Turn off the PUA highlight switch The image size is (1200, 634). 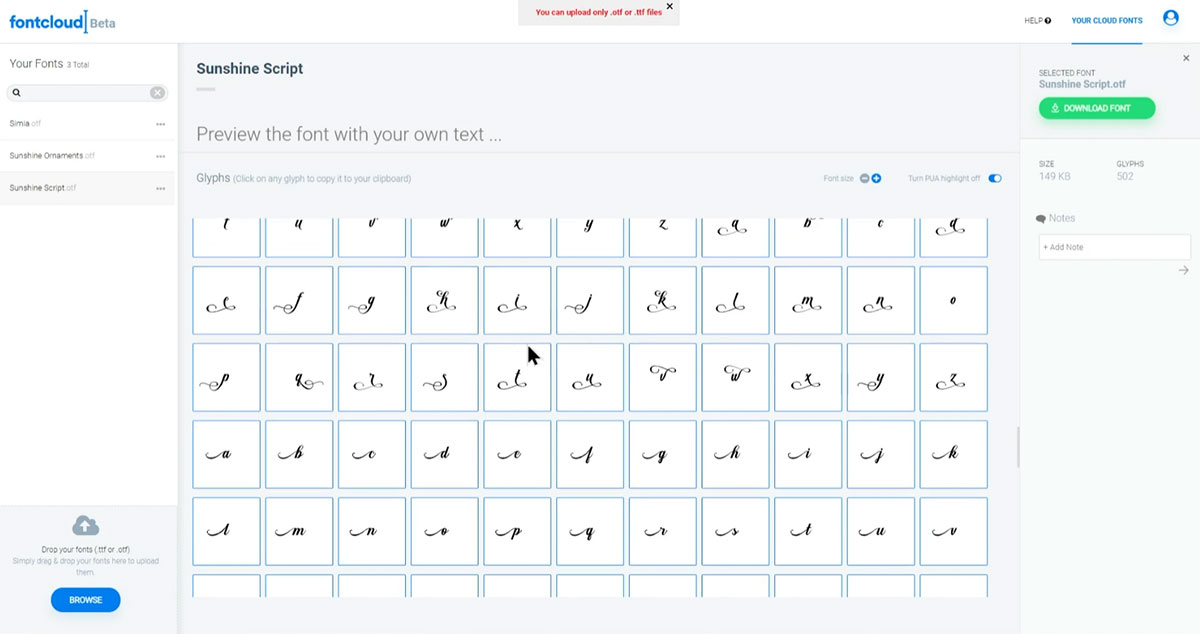click(x=995, y=178)
